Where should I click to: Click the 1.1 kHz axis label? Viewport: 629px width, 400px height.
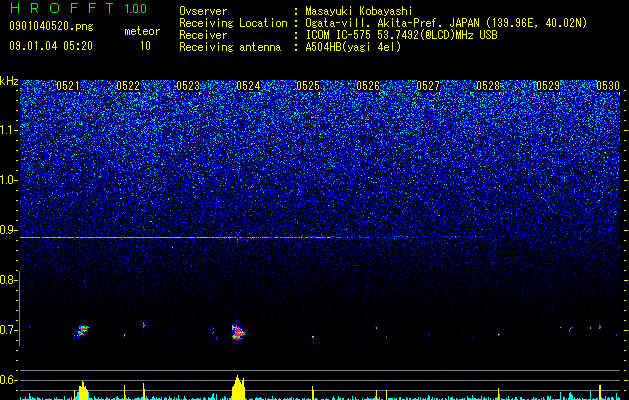coord(8,130)
